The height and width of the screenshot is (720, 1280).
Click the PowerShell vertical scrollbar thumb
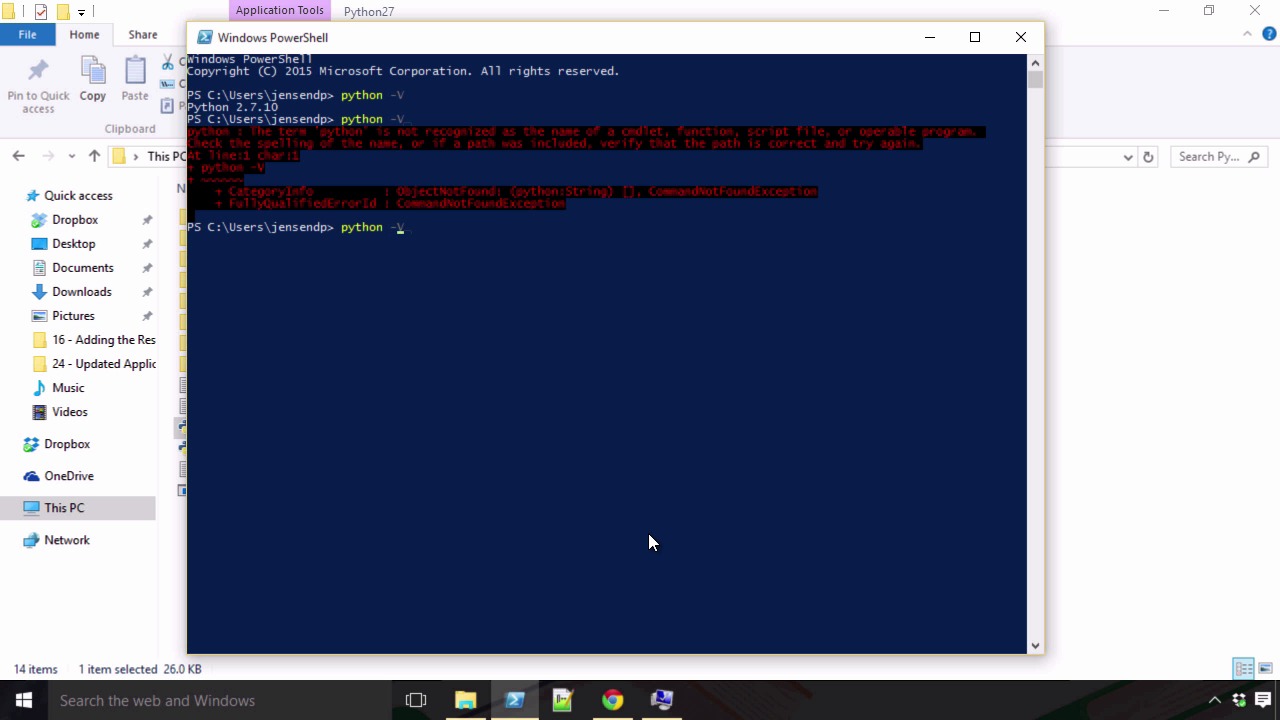(x=1035, y=79)
